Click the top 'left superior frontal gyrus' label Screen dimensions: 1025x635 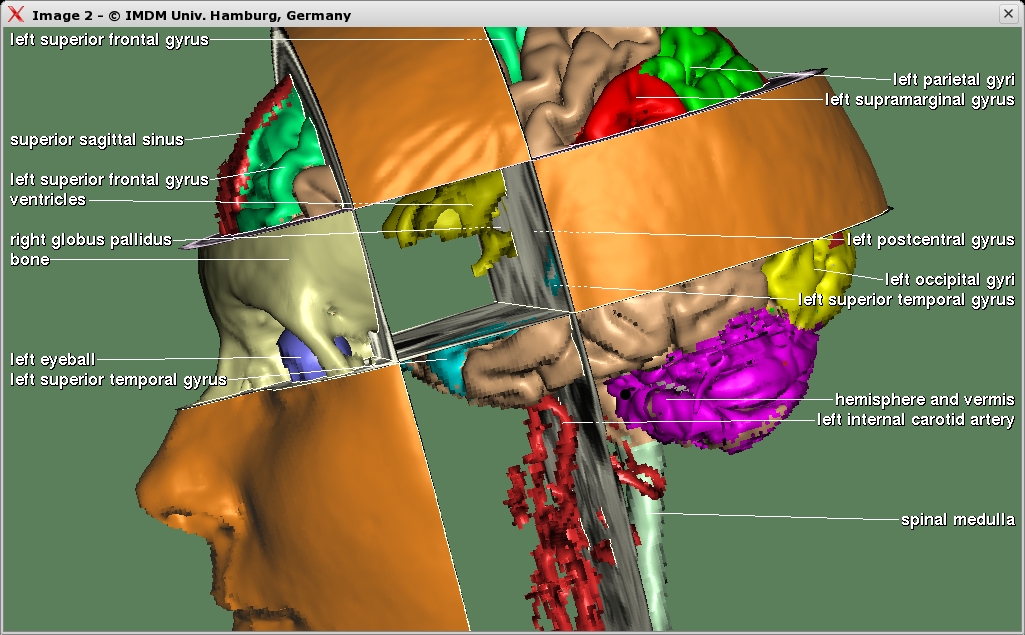pos(109,40)
